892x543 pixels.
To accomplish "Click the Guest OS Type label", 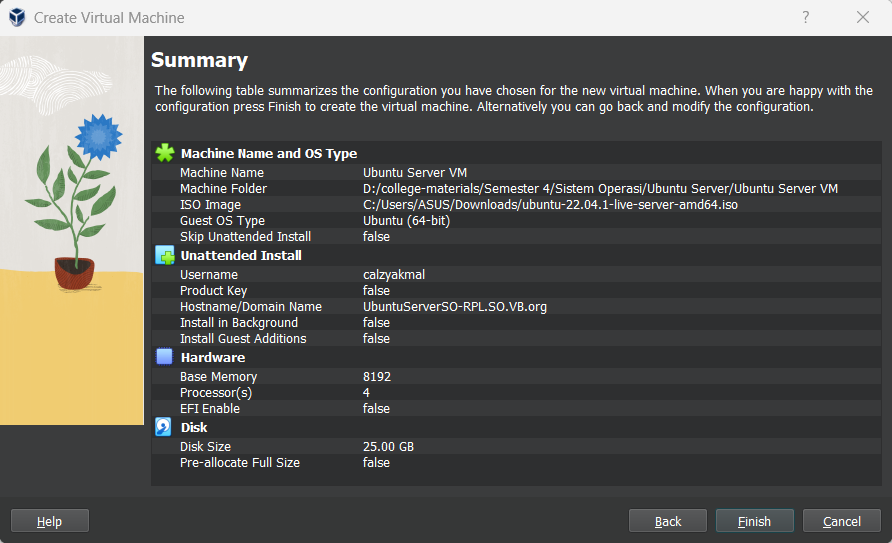I will point(222,221).
